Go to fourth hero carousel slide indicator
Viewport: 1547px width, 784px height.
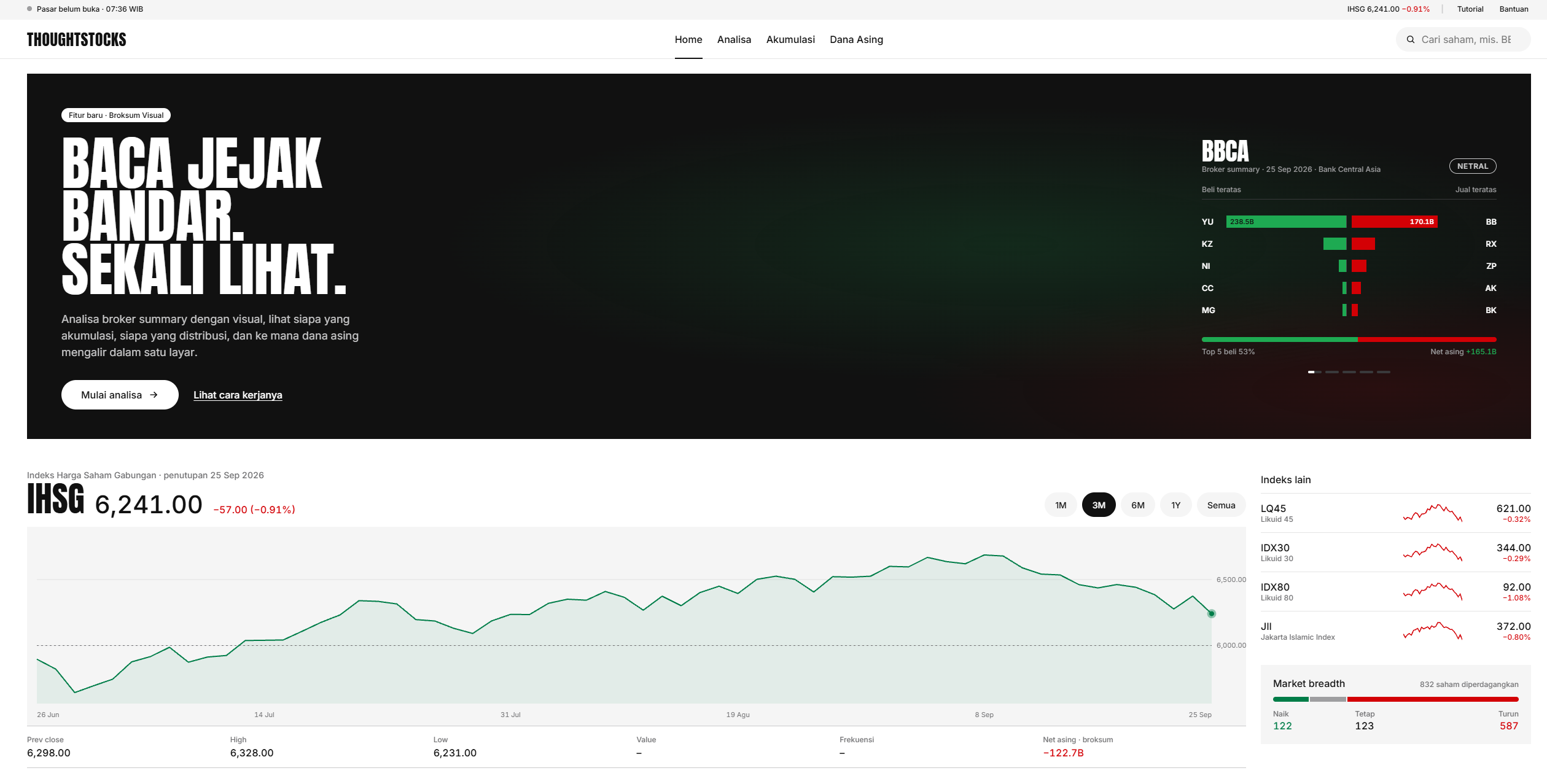pyautogui.click(x=1366, y=372)
